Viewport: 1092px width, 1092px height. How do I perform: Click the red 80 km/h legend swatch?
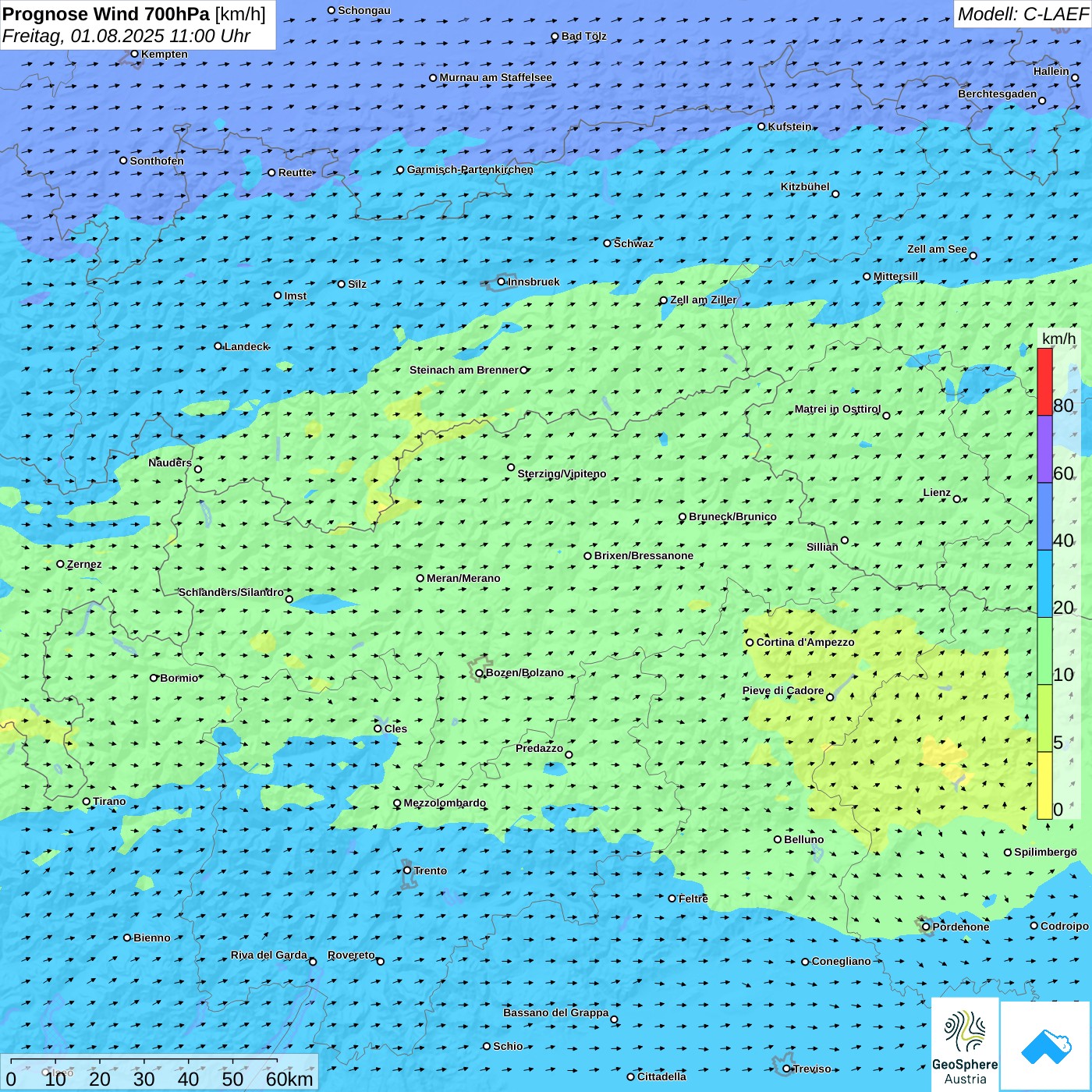click(1044, 381)
